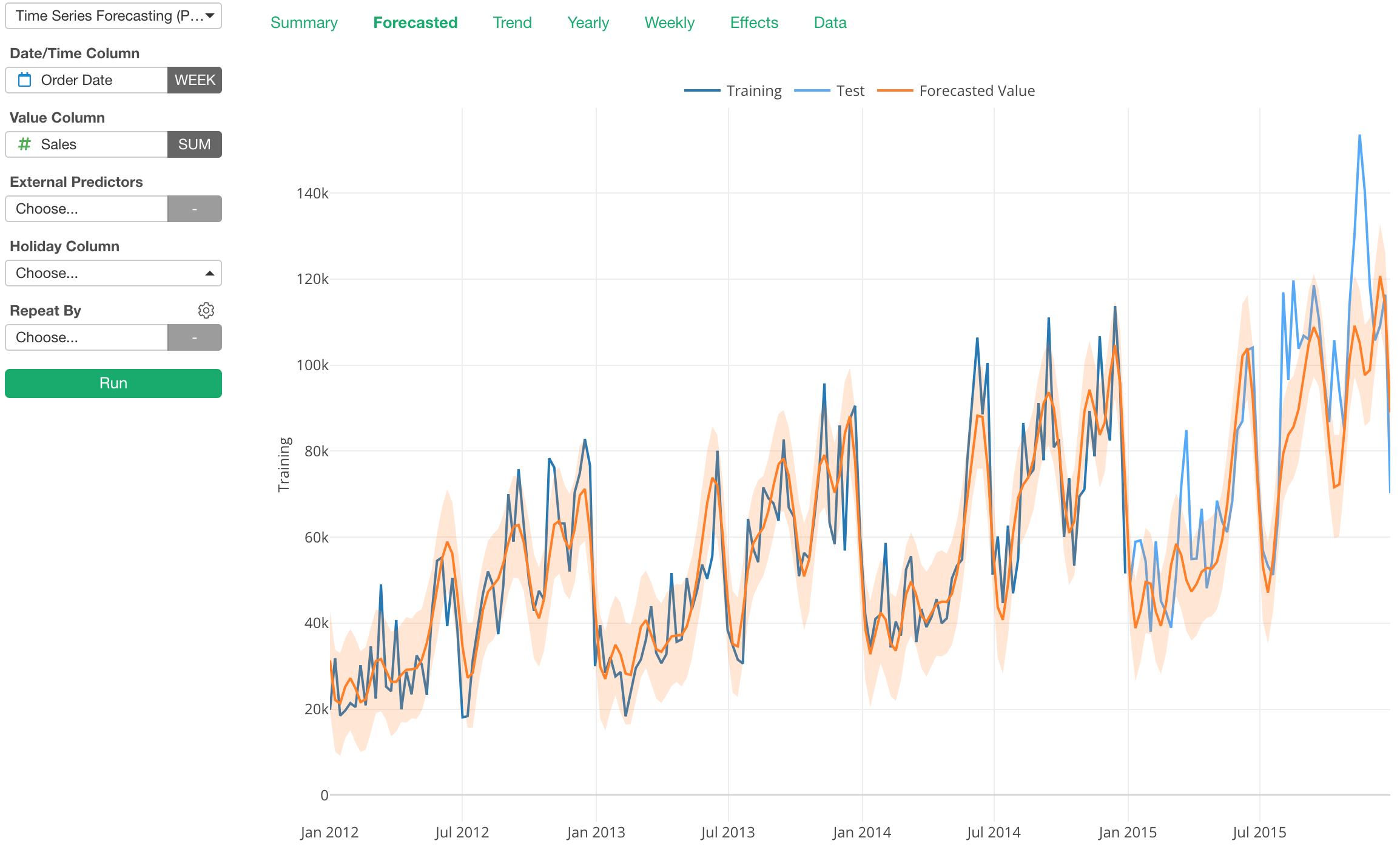Switch to the Trend tab
1400x852 pixels.
tap(512, 23)
